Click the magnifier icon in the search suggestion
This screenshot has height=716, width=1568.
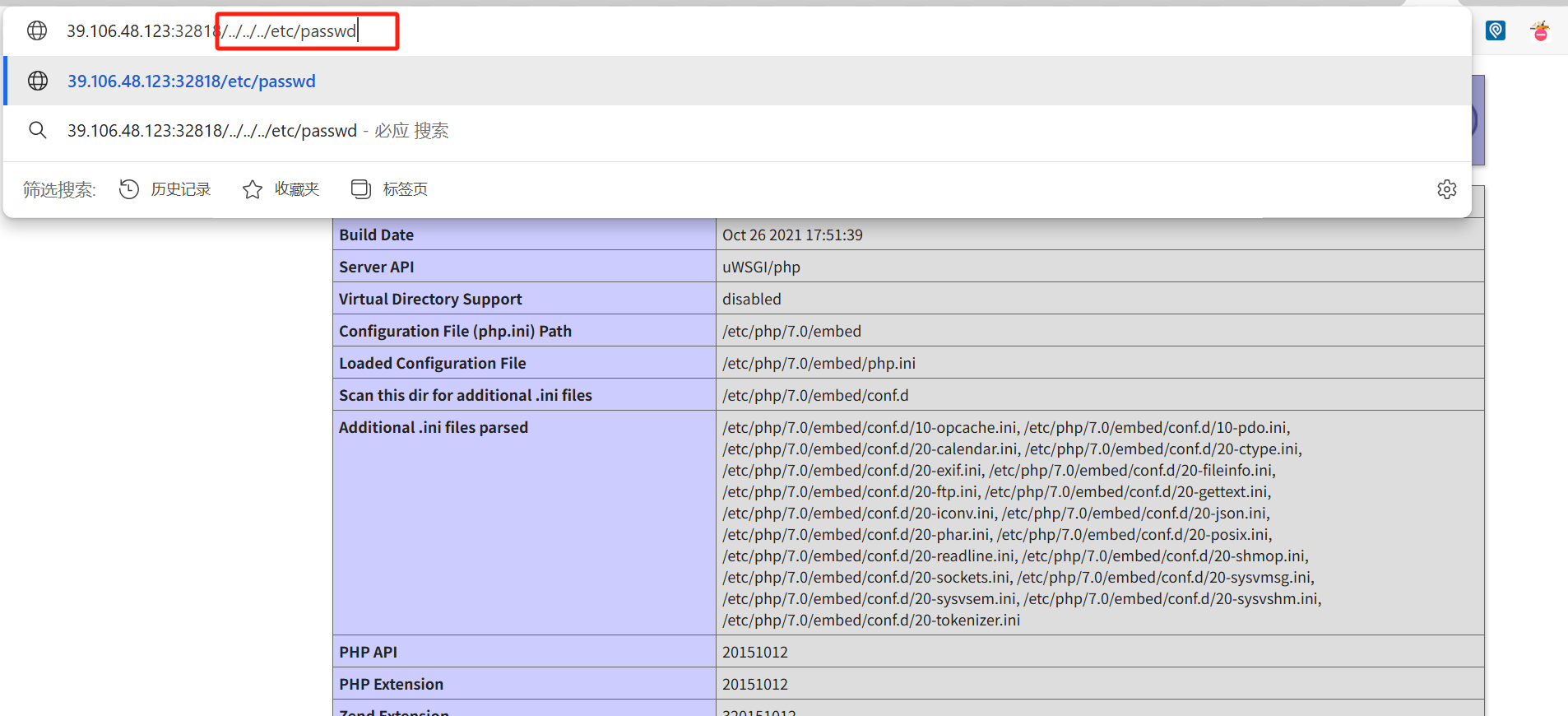click(x=38, y=130)
